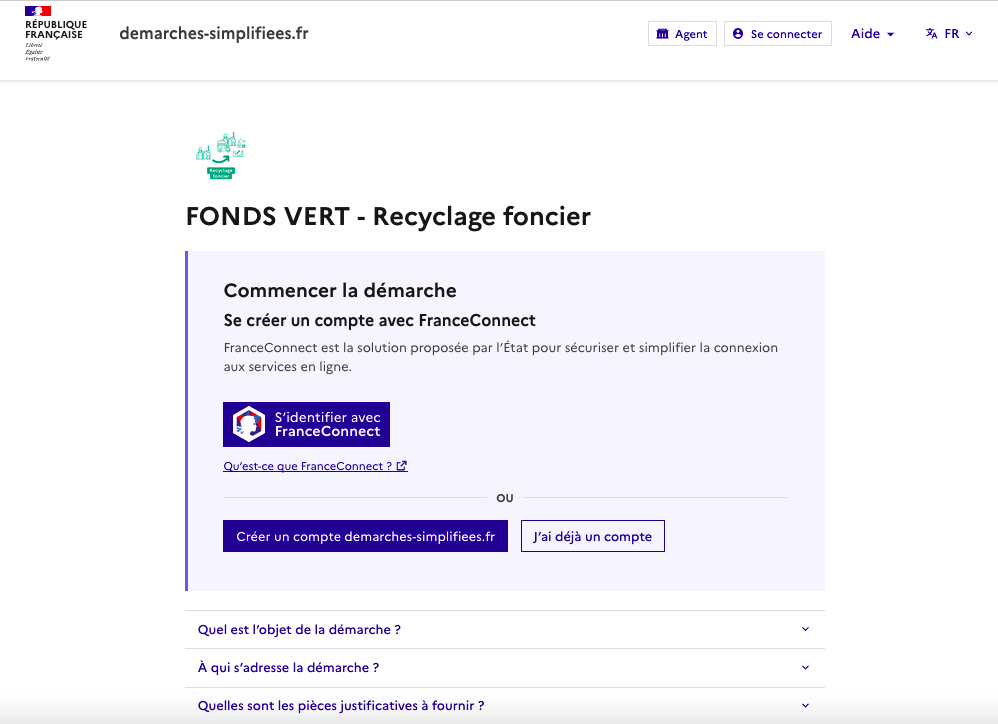Open "Quel est l'objet de la démarche ?" section
Screen dimensions: 998x724
pyautogui.click(x=299, y=630)
